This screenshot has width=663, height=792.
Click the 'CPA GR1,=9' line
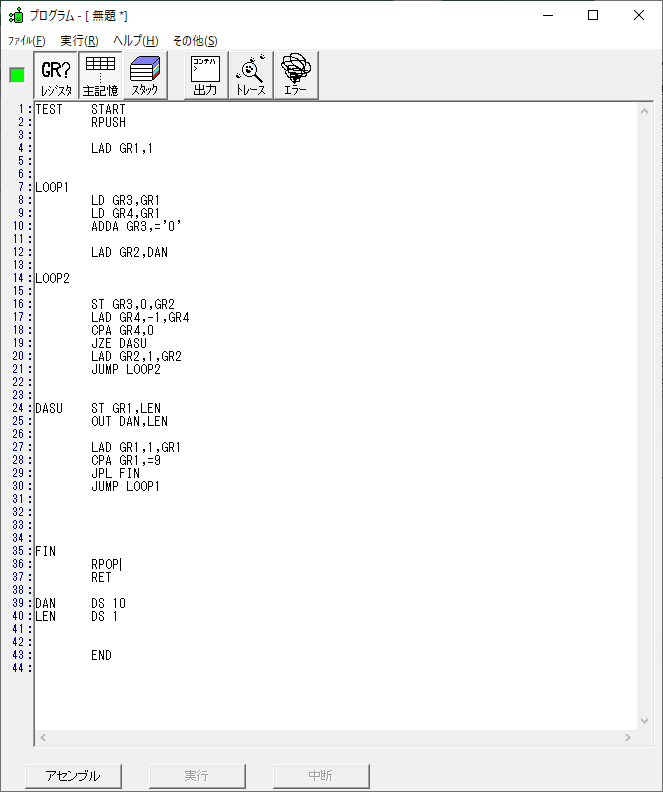(126, 461)
